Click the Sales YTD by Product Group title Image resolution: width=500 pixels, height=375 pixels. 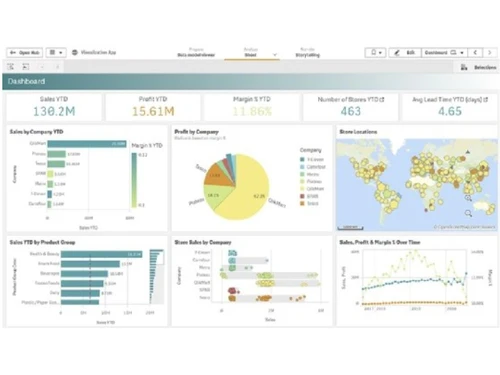click(42, 242)
